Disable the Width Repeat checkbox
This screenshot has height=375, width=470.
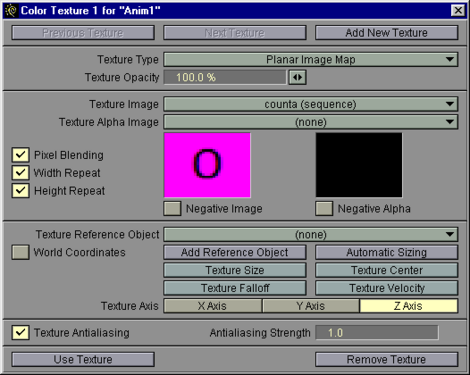pos(20,173)
